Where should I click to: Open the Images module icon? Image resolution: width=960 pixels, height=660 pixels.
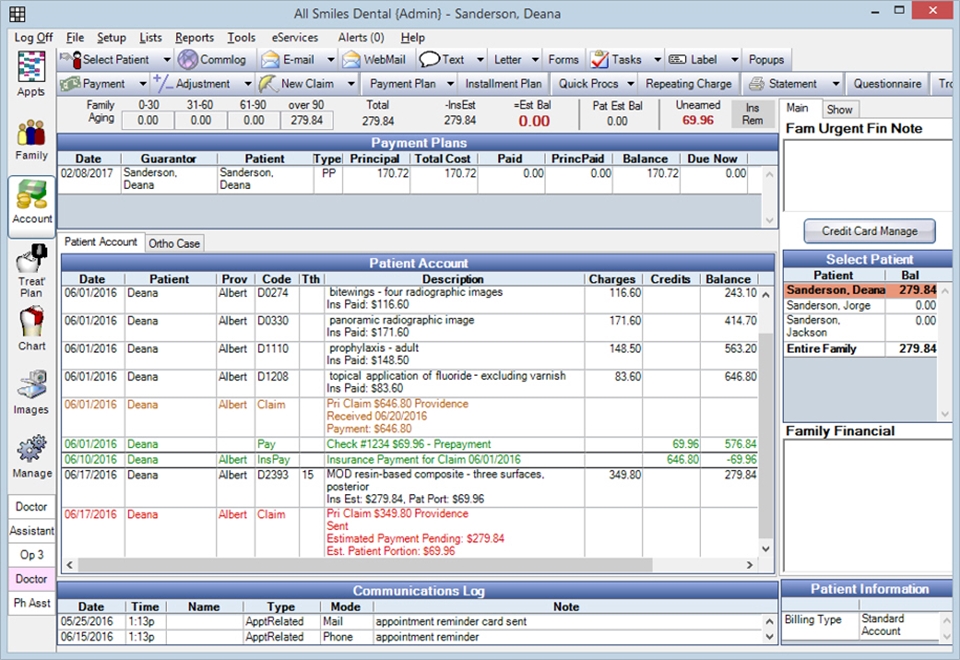(31, 393)
